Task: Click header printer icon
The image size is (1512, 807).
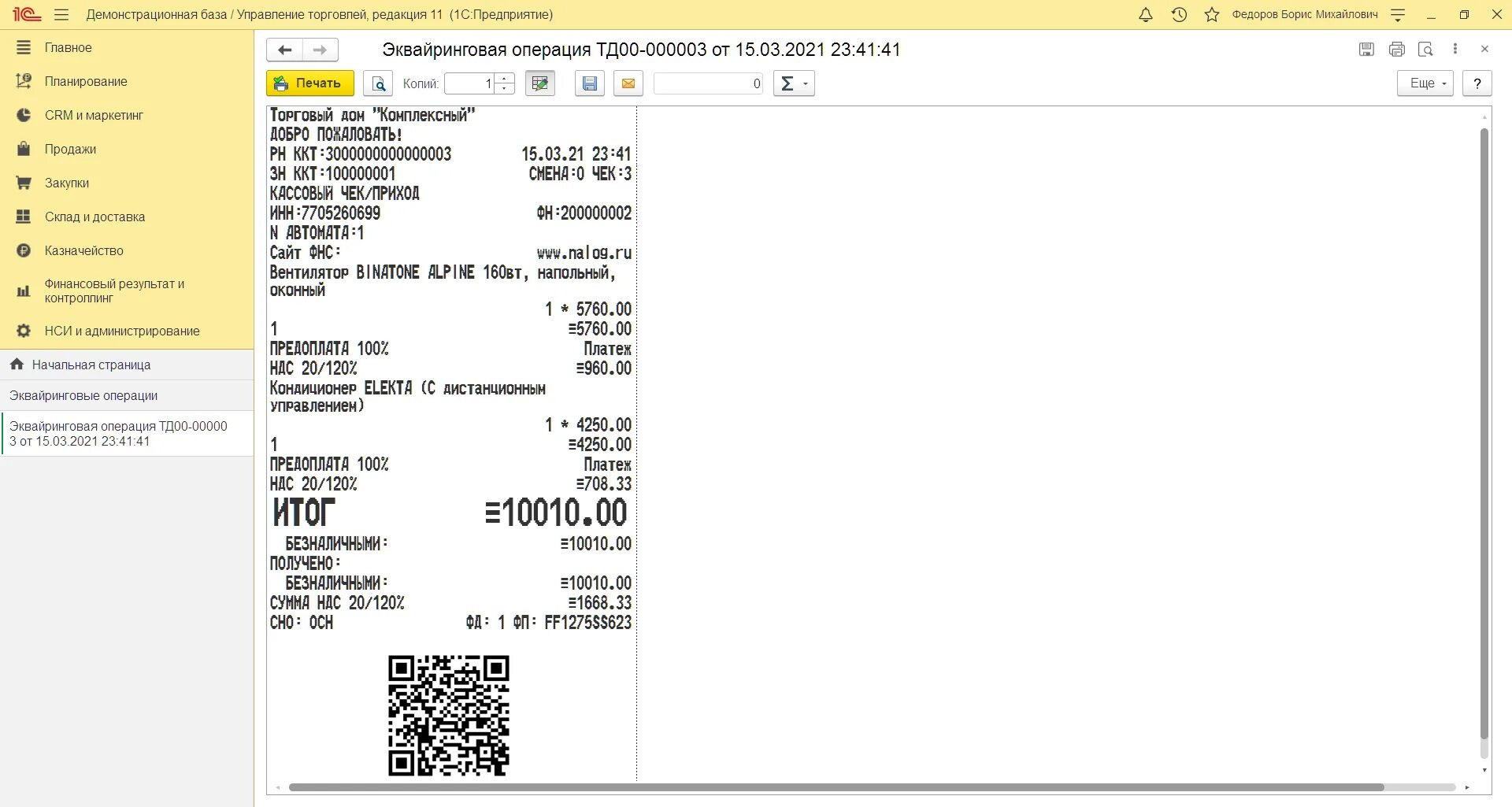Action: tap(1397, 50)
